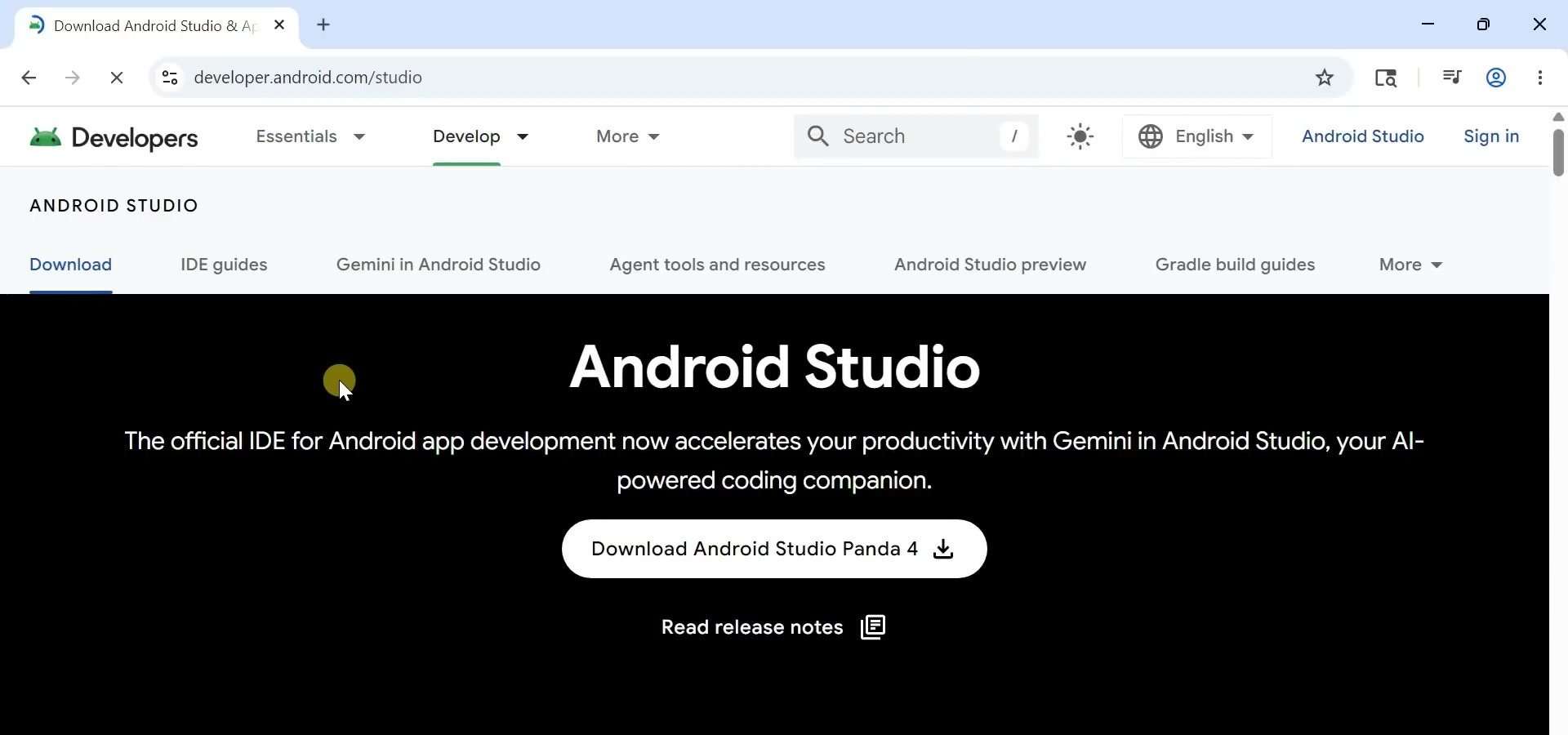Expand the top navigation More dropdown
The height and width of the screenshot is (735, 1568).
pos(628,136)
